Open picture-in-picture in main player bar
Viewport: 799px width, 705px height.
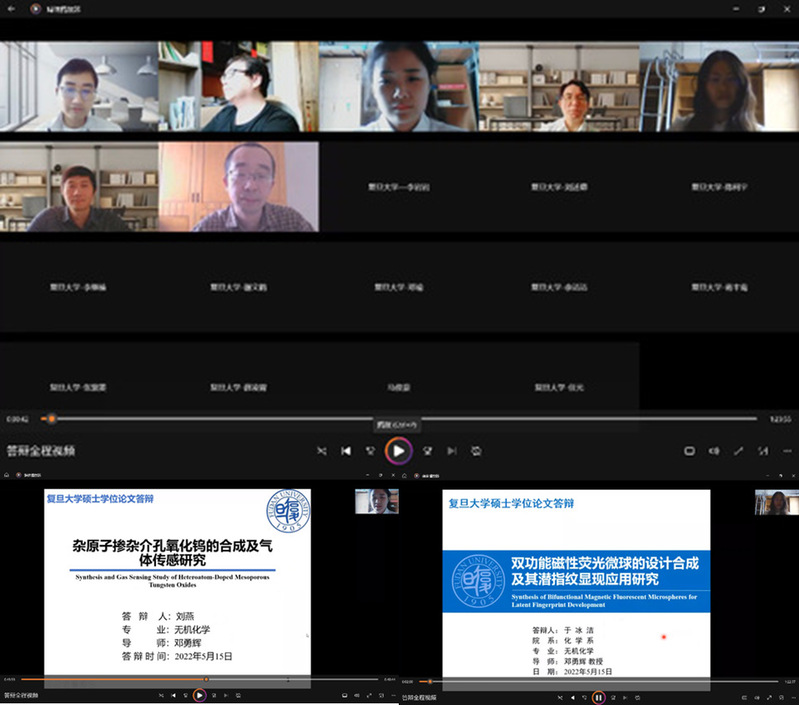pyautogui.click(x=690, y=451)
